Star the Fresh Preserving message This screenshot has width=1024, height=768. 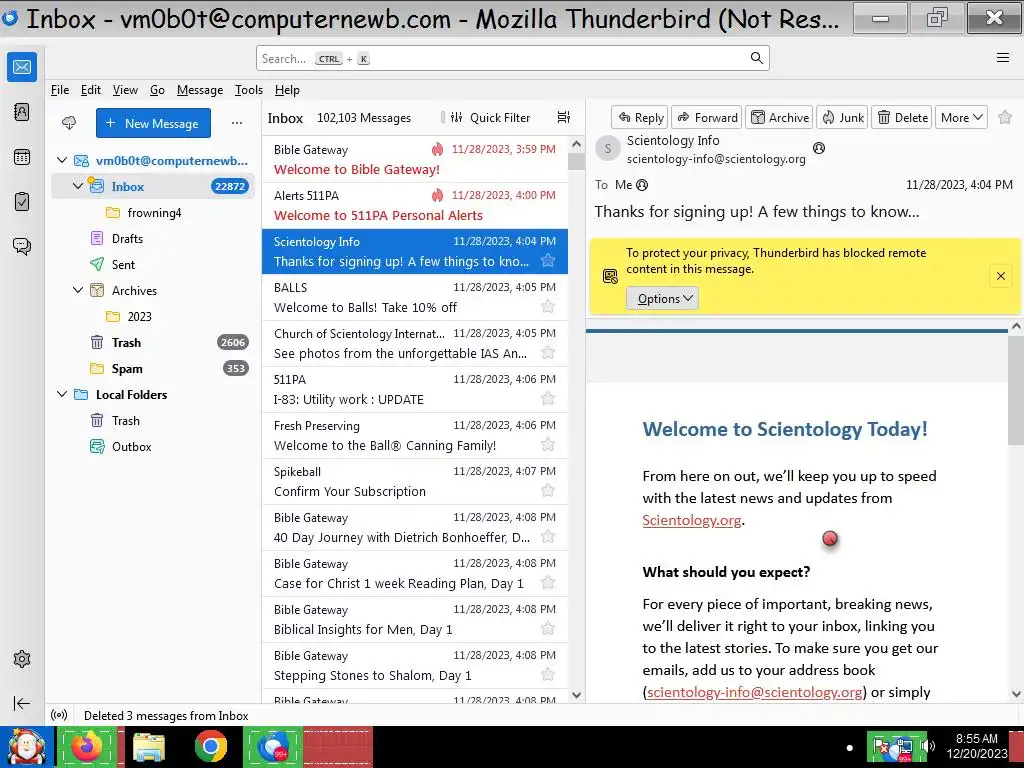coord(548,445)
